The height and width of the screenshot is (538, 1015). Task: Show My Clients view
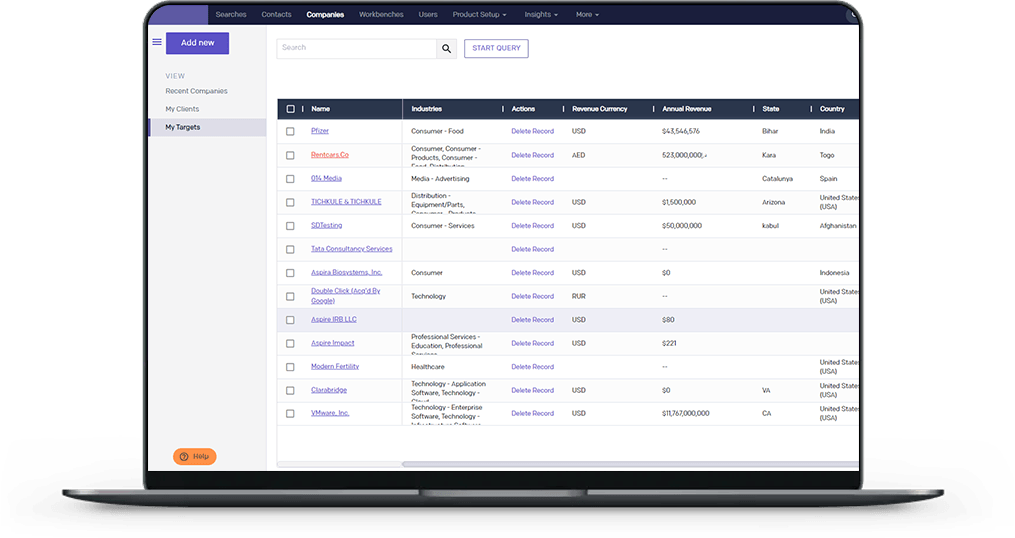[x=182, y=109]
